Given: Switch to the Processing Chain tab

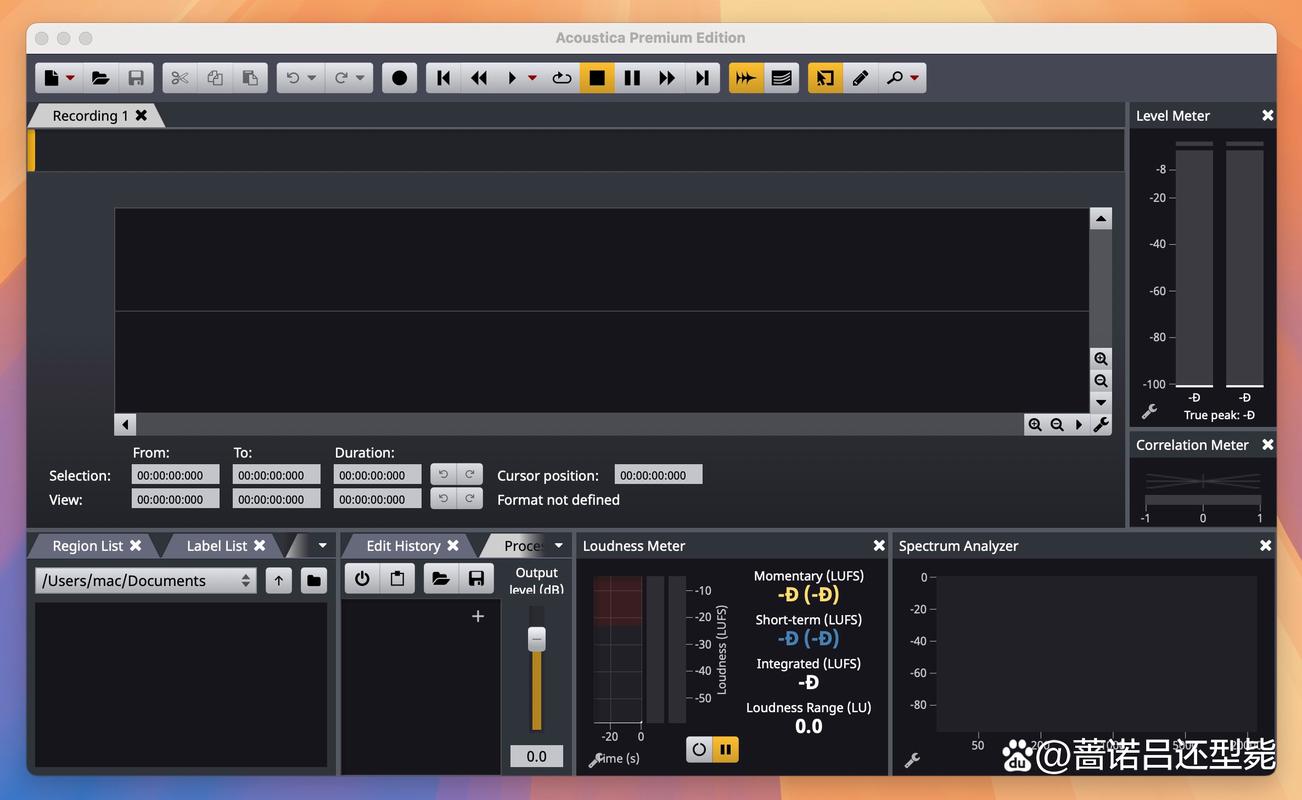Looking at the screenshot, I should [523, 546].
